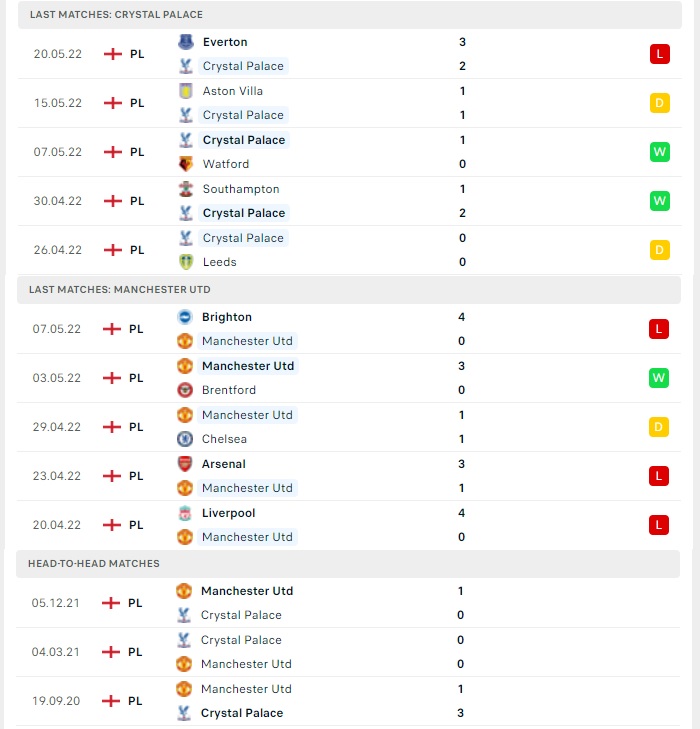Click the Chelsea club crest icon
The height and width of the screenshot is (729, 700).
click(185, 439)
